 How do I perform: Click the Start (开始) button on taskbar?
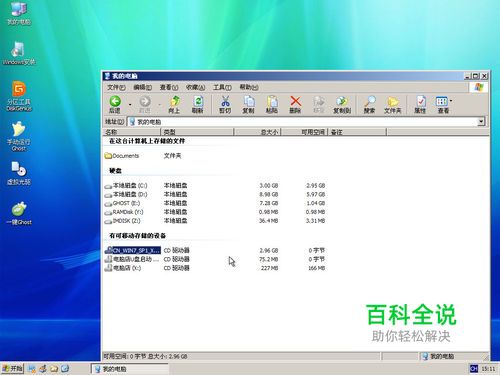coord(12,368)
